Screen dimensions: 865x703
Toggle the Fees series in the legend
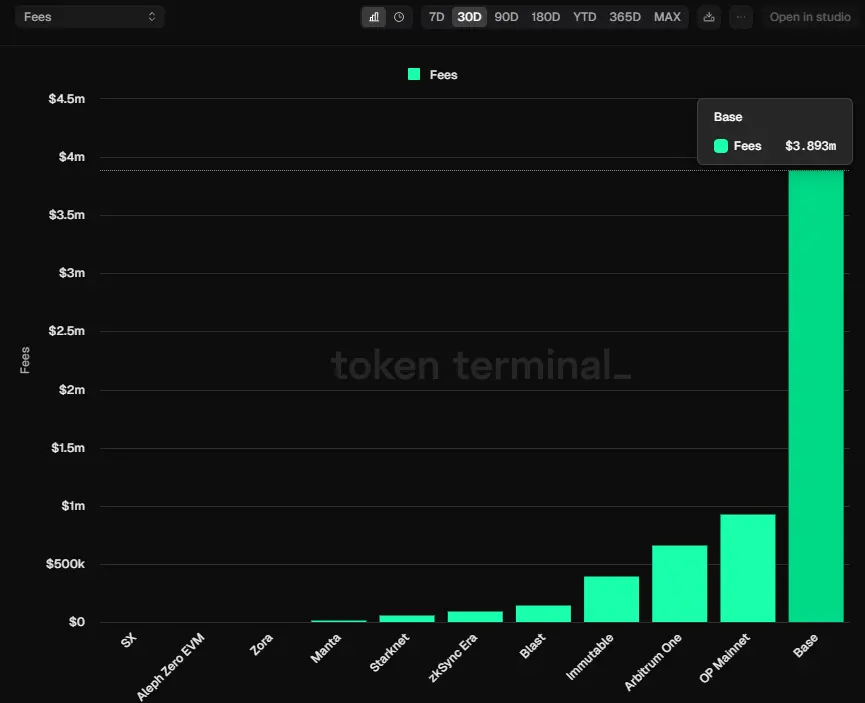point(431,74)
